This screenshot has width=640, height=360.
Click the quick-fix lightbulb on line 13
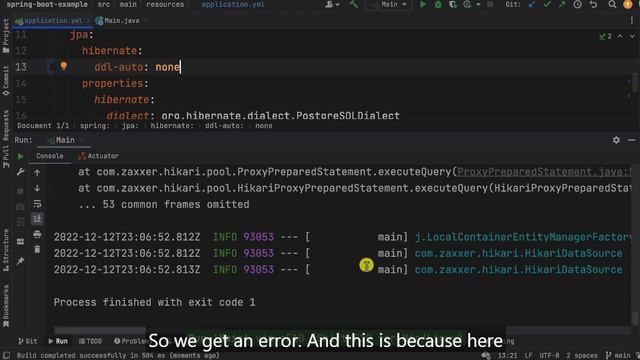tap(64, 66)
